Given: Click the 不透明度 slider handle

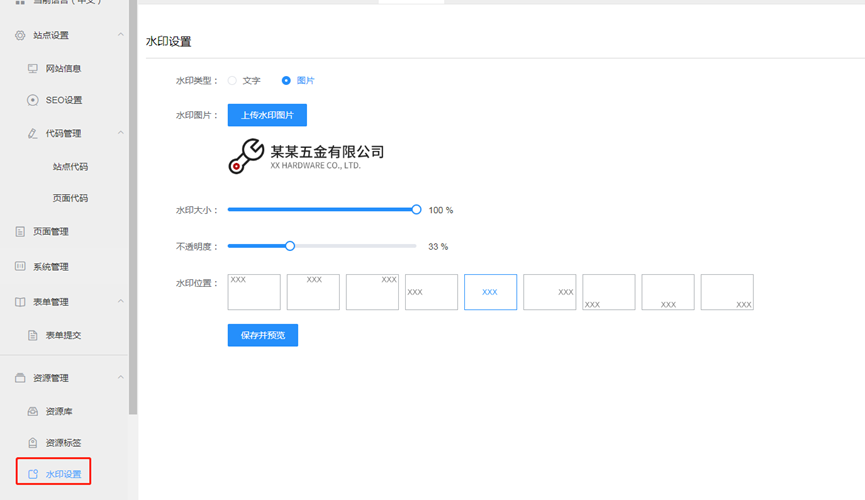Looking at the screenshot, I should click(x=290, y=246).
